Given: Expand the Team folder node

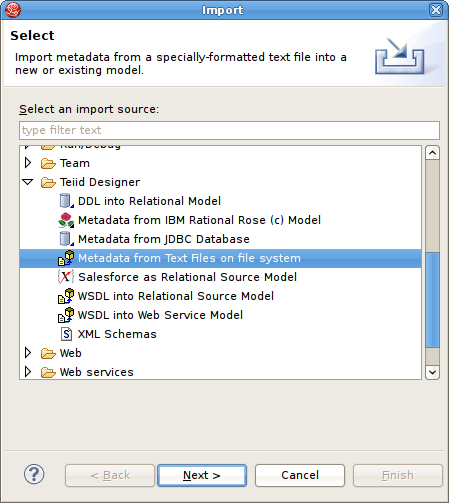Looking at the screenshot, I should click(28, 163).
